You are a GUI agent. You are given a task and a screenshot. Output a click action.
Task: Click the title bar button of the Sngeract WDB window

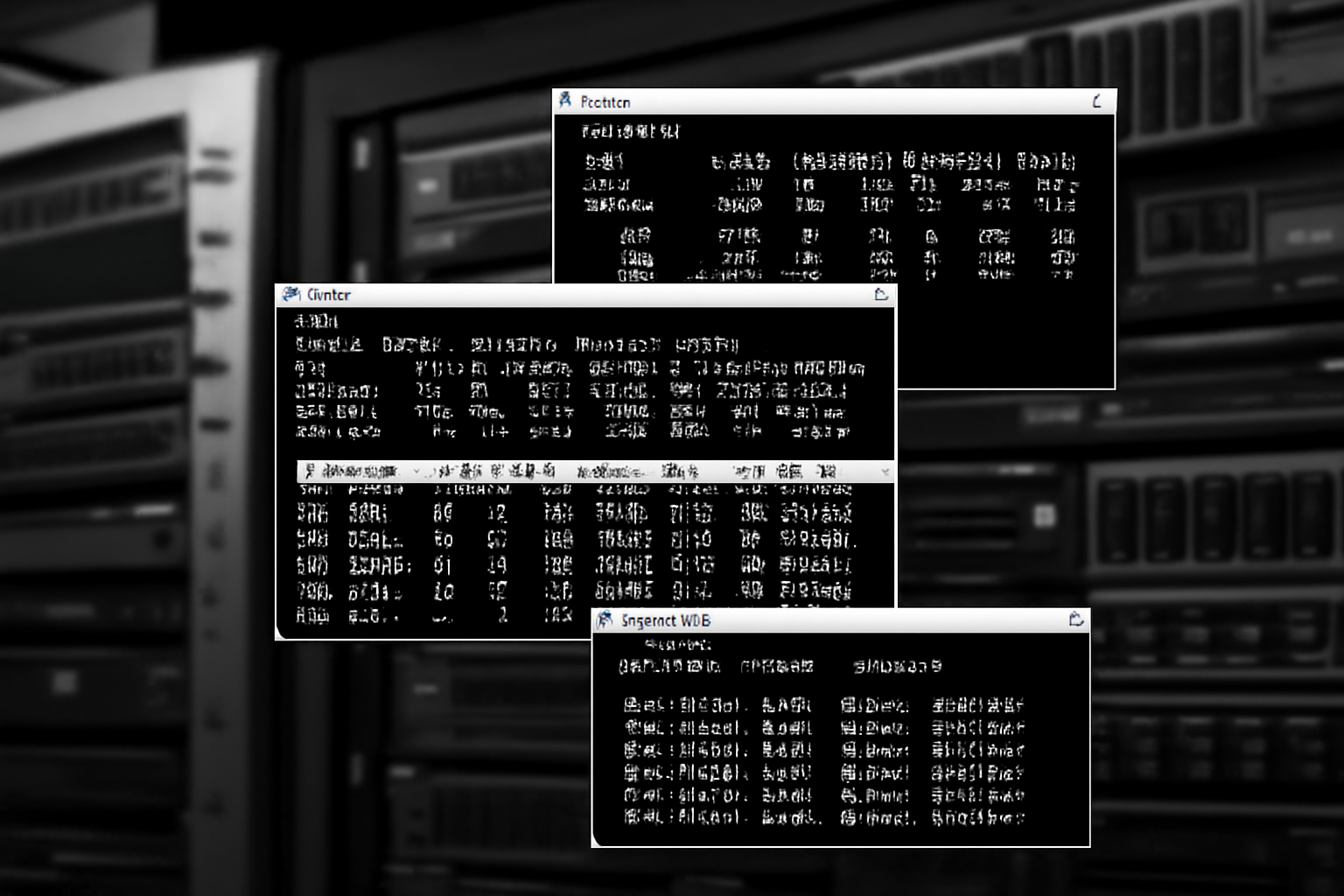pos(1076,619)
